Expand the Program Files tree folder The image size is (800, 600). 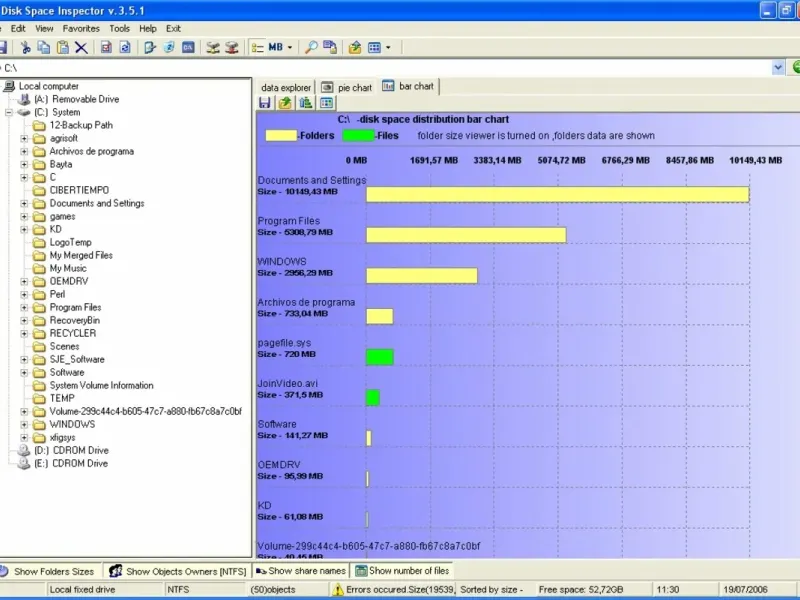24,308
